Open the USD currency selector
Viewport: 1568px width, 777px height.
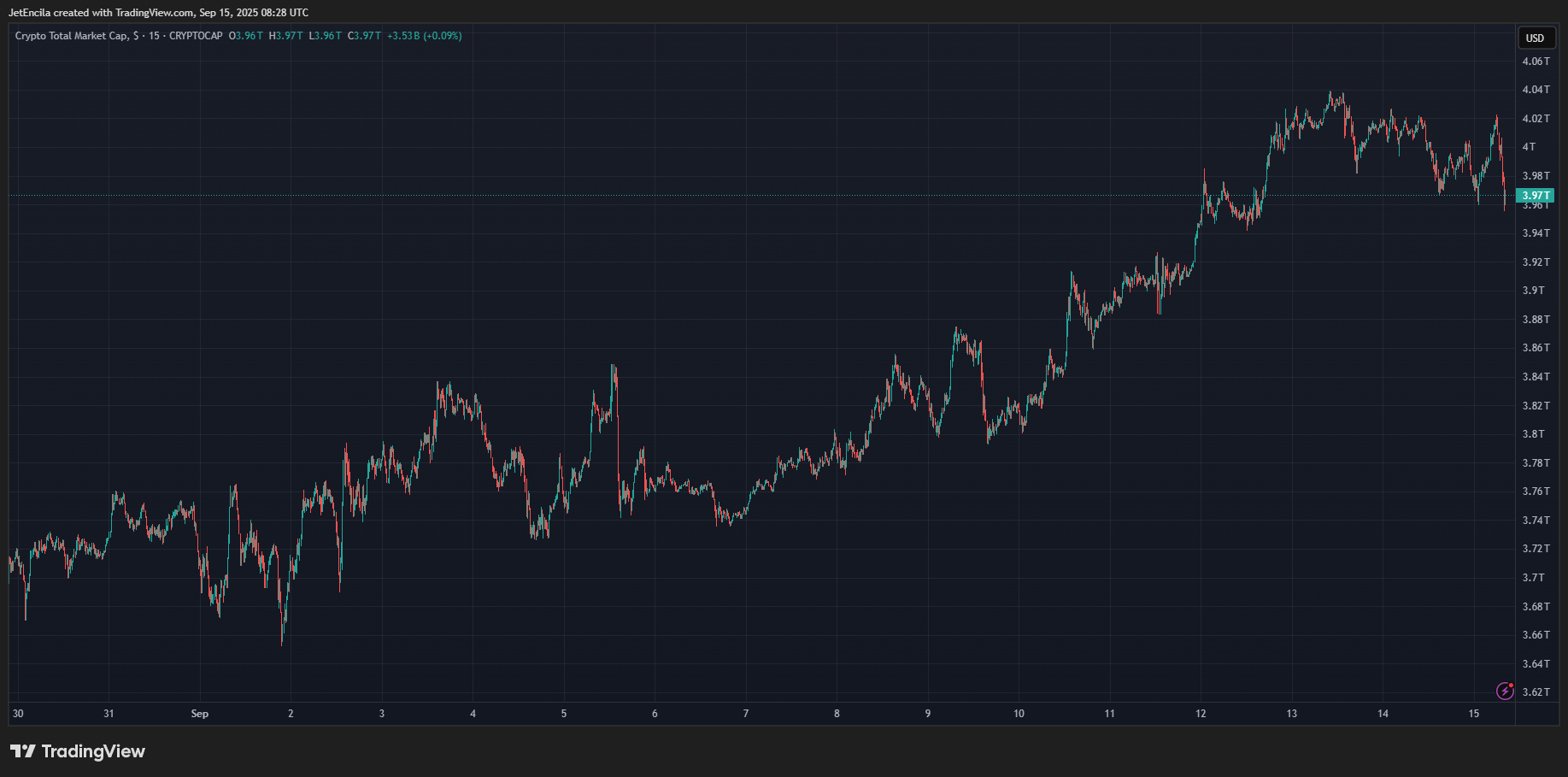click(x=1536, y=38)
